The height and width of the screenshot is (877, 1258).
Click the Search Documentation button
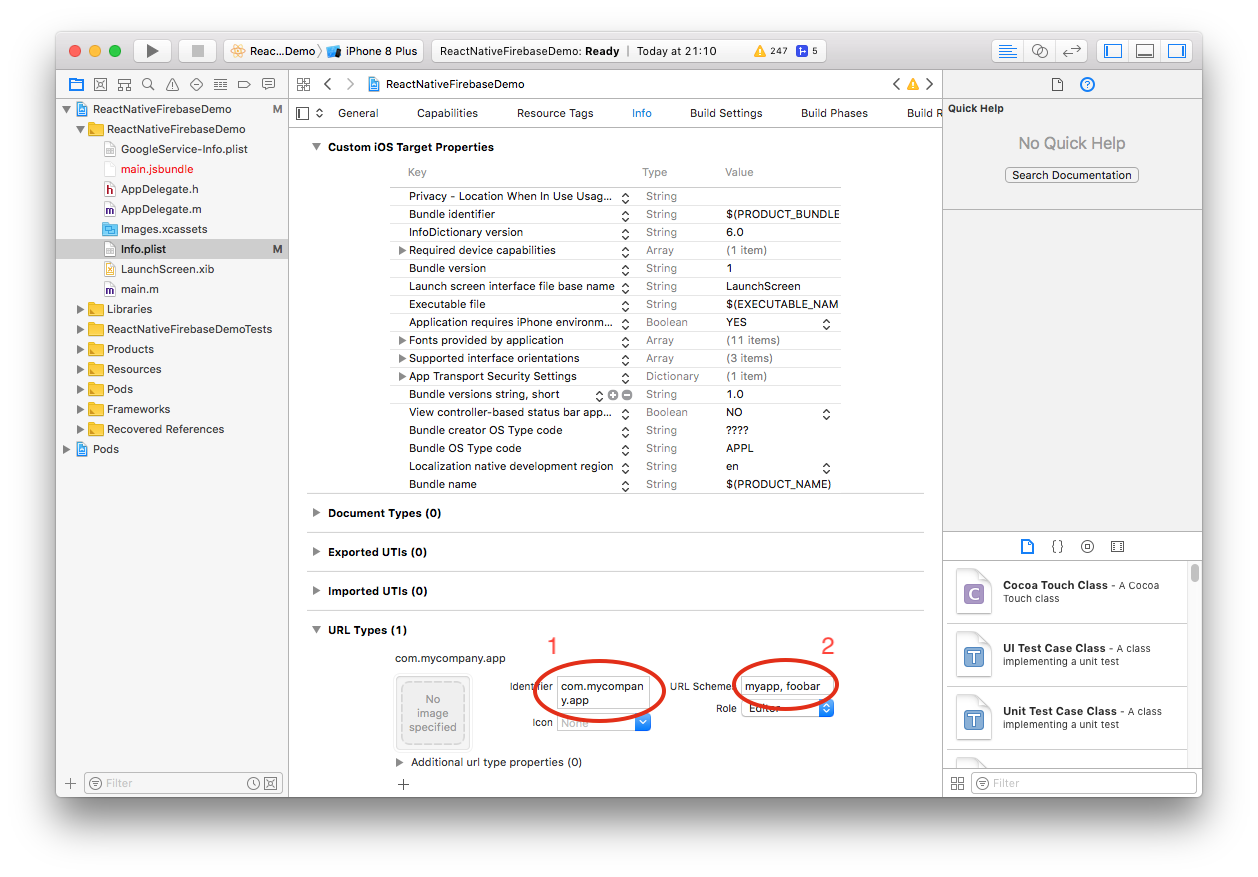pos(1071,175)
